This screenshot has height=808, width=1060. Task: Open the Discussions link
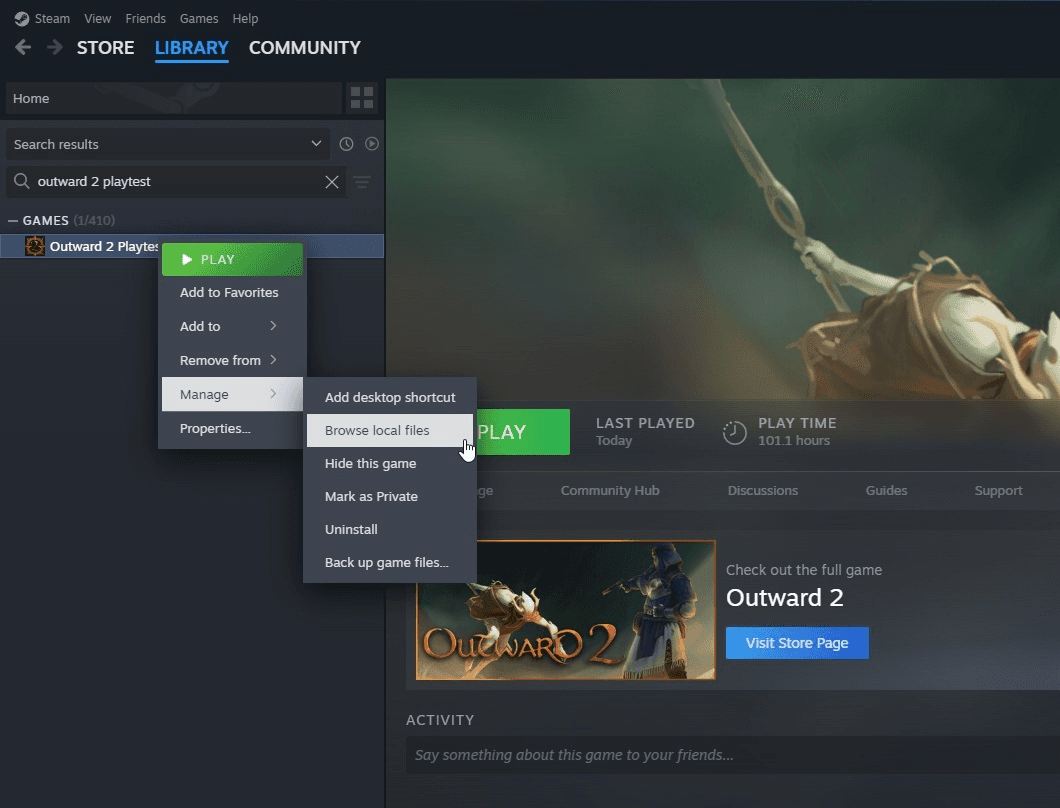(763, 491)
